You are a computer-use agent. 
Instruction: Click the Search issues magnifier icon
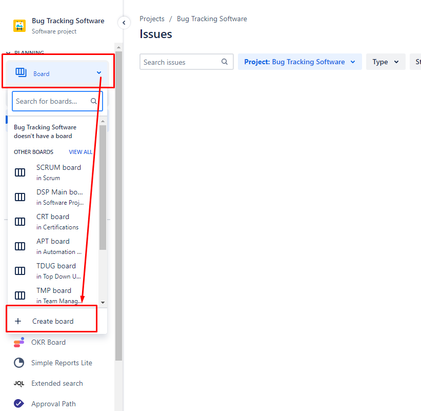pyautogui.click(x=225, y=62)
